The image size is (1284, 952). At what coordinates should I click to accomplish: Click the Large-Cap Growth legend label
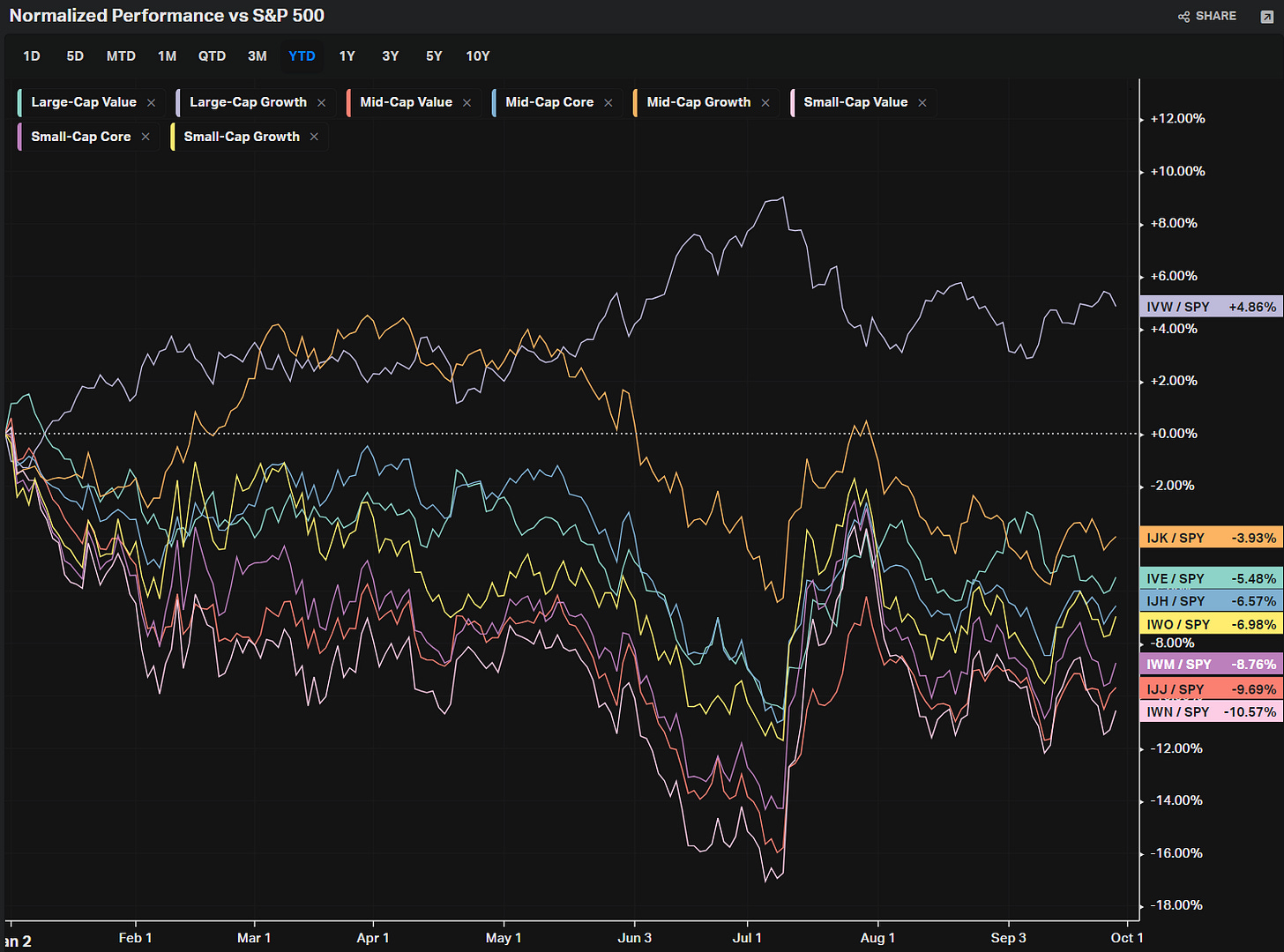(x=248, y=102)
